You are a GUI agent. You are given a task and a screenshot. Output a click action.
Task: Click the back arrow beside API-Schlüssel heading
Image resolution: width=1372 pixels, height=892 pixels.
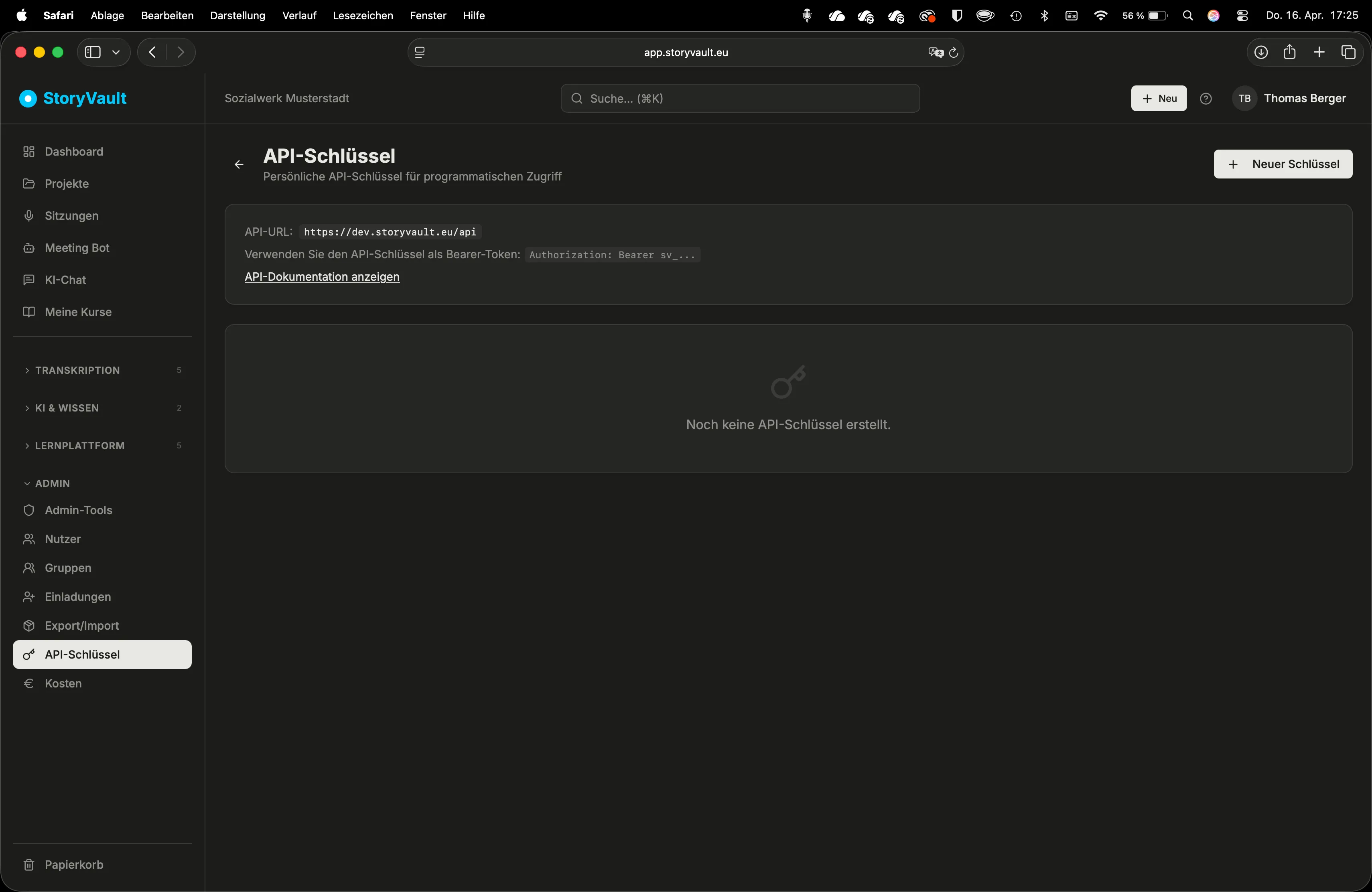tap(239, 165)
